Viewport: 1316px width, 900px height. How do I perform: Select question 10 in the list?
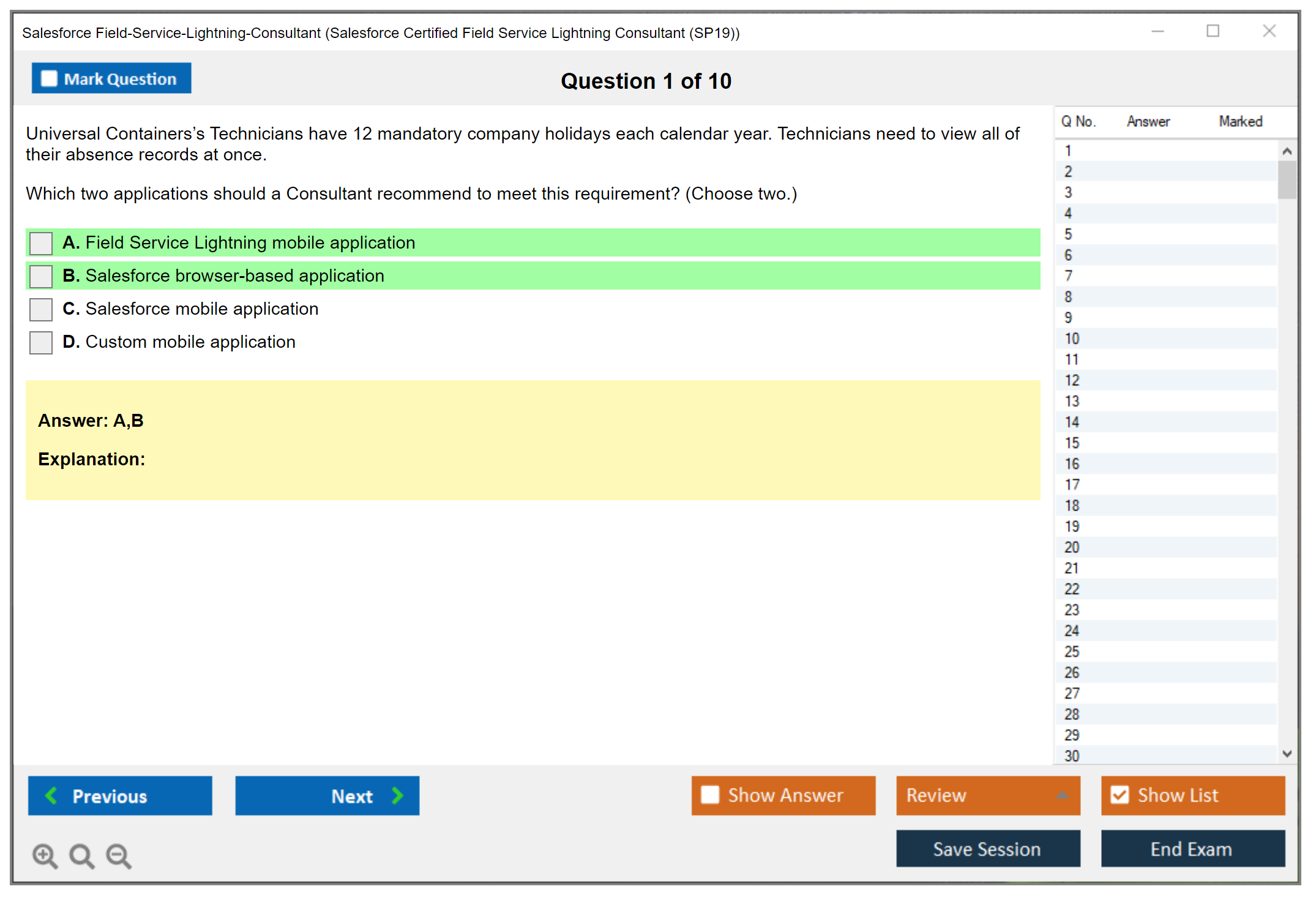point(1072,339)
